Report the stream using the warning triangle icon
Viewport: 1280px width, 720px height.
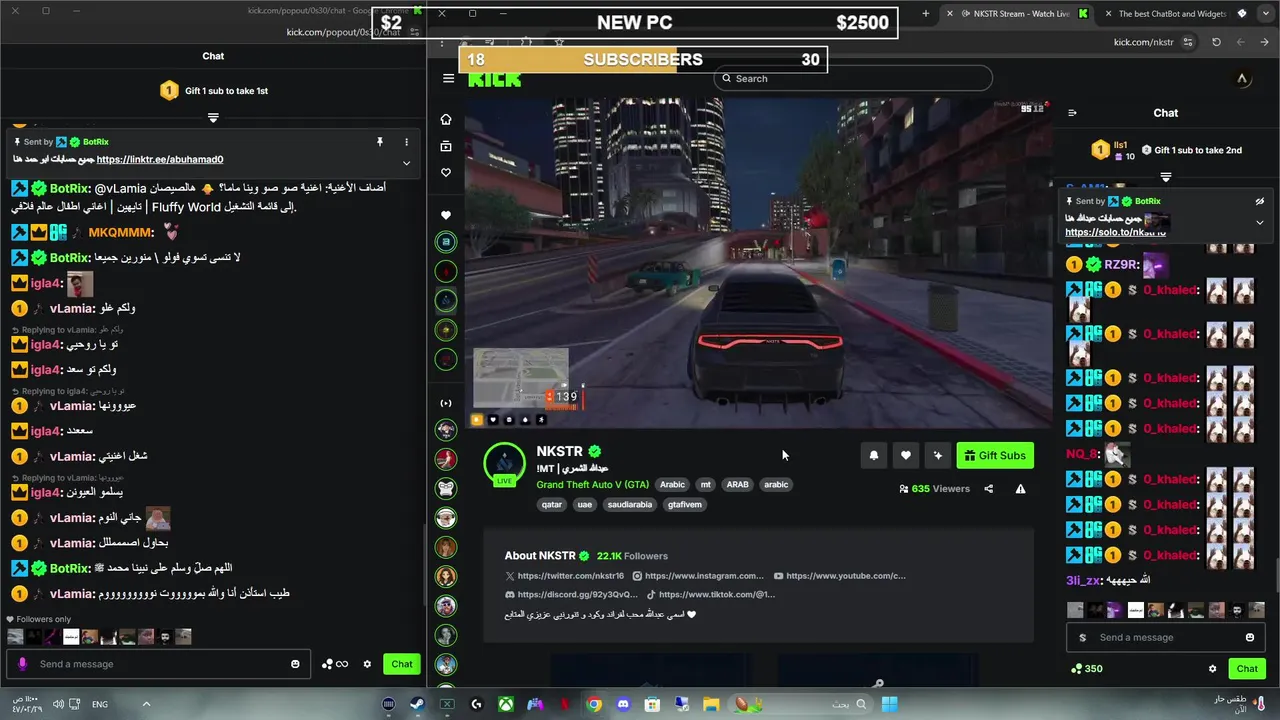pyautogui.click(x=1021, y=489)
